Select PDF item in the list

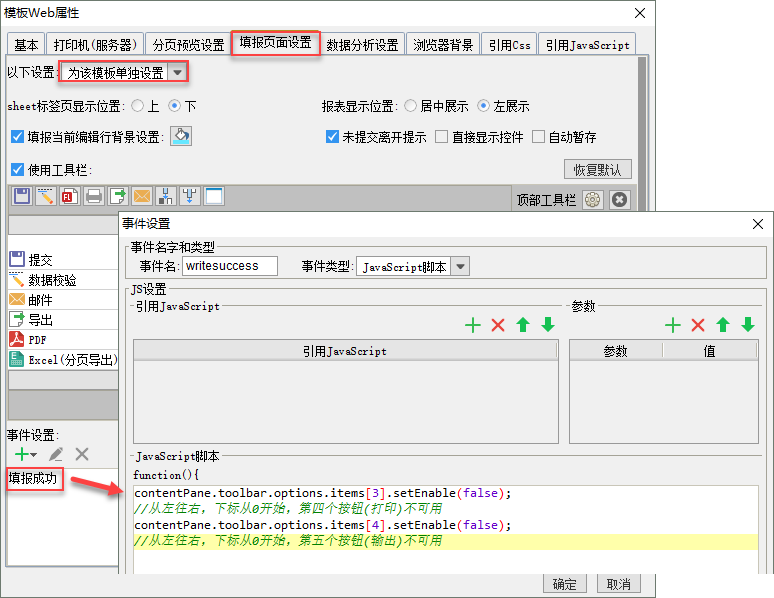[x=63, y=340]
